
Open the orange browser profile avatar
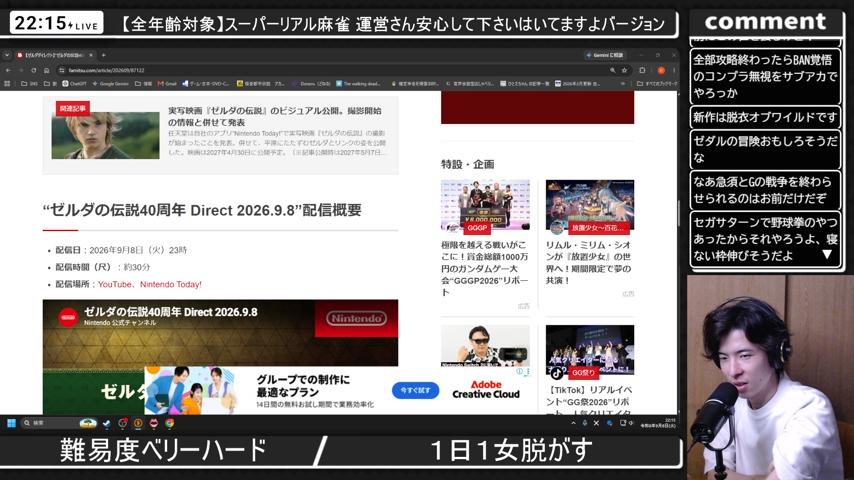click(661, 70)
